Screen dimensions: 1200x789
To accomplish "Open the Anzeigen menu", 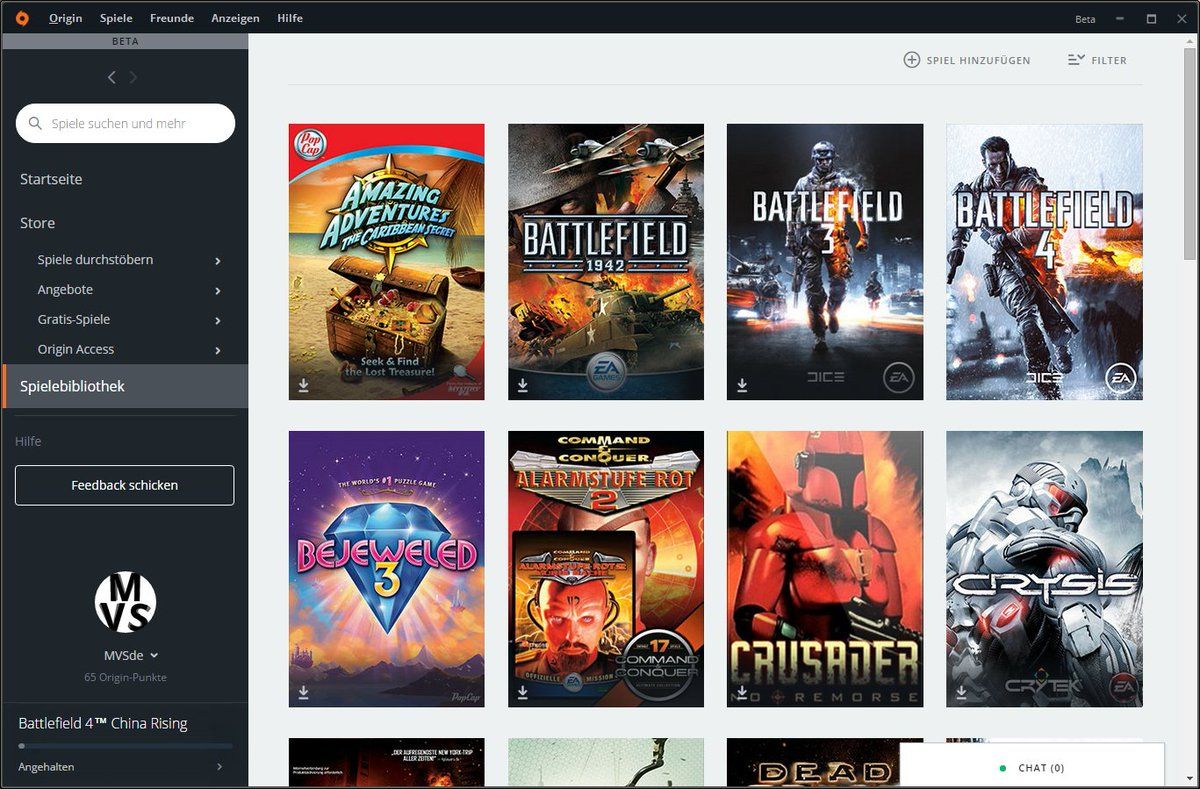I will (235, 18).
